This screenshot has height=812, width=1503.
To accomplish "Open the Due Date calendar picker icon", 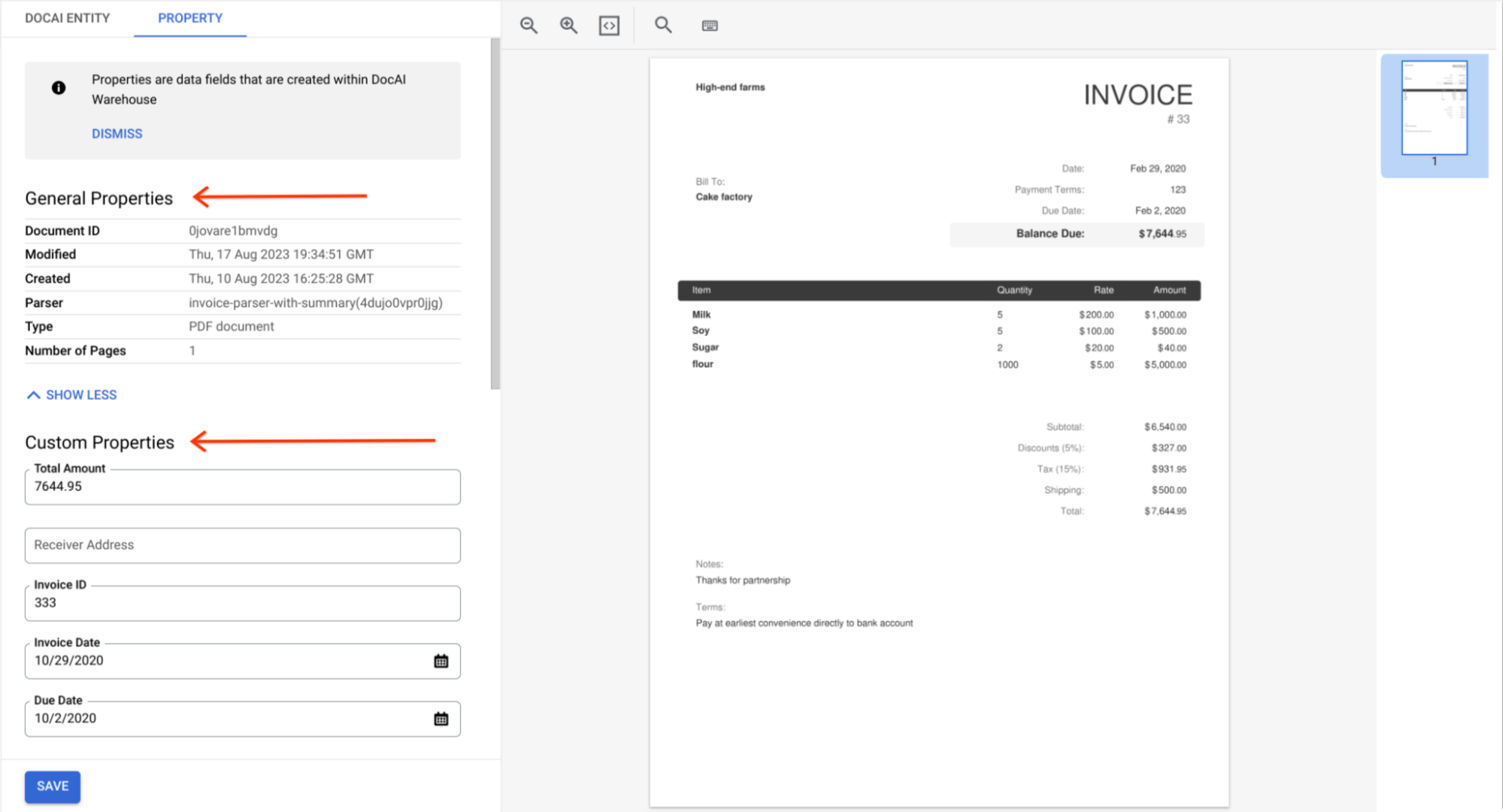I will point(441,719).
